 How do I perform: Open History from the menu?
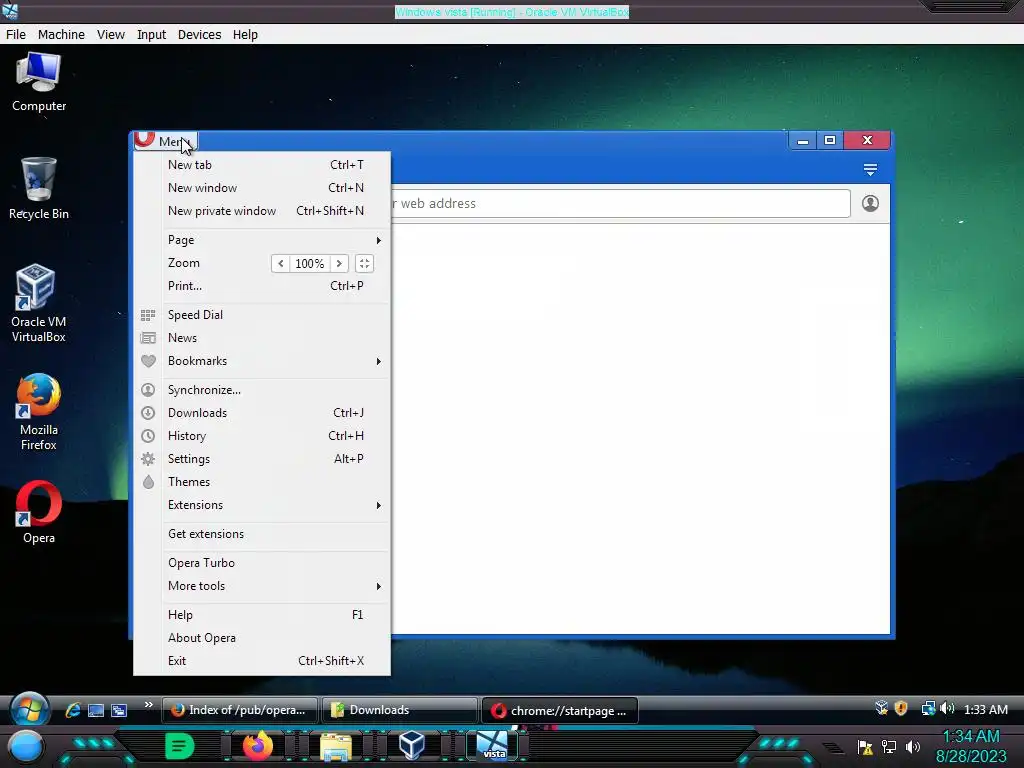262,436
